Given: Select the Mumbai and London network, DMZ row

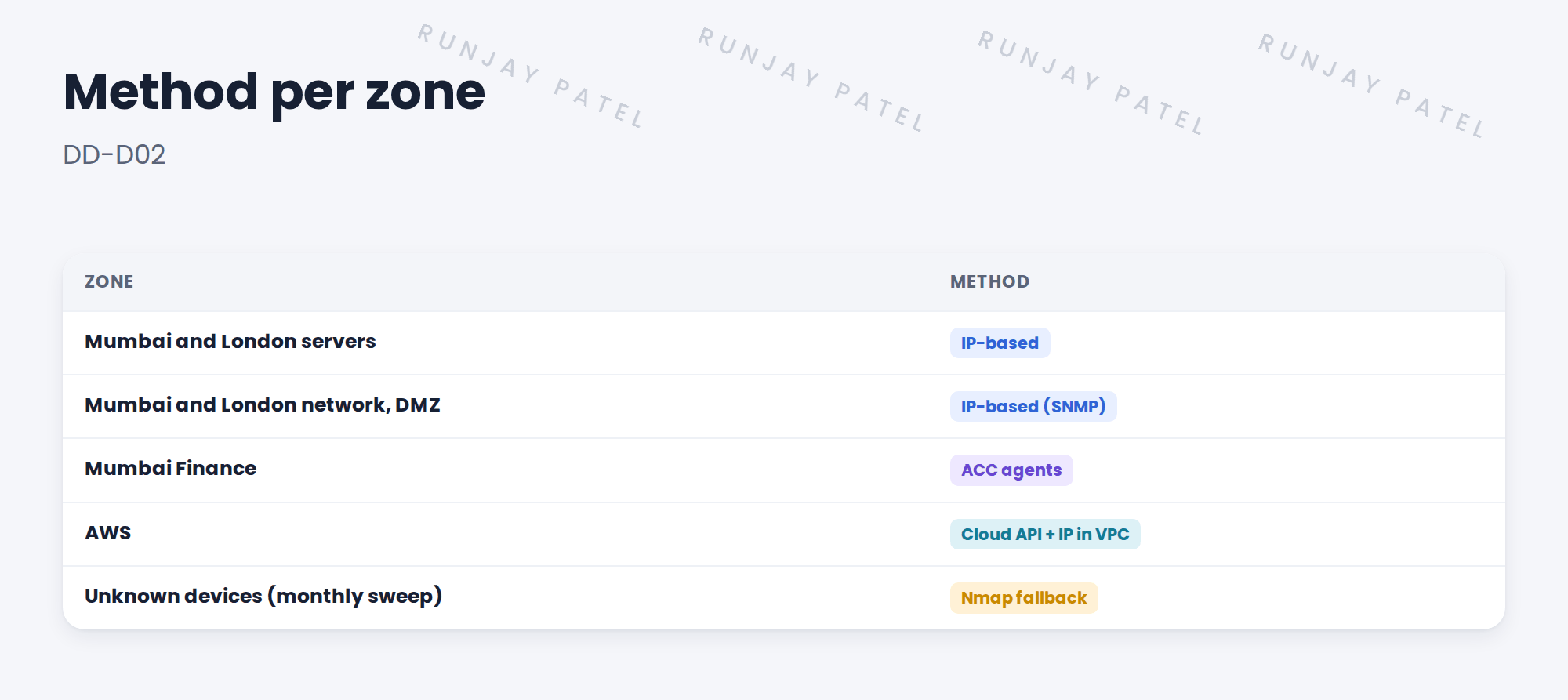Looking at the screenshot, I should (784, 407).
